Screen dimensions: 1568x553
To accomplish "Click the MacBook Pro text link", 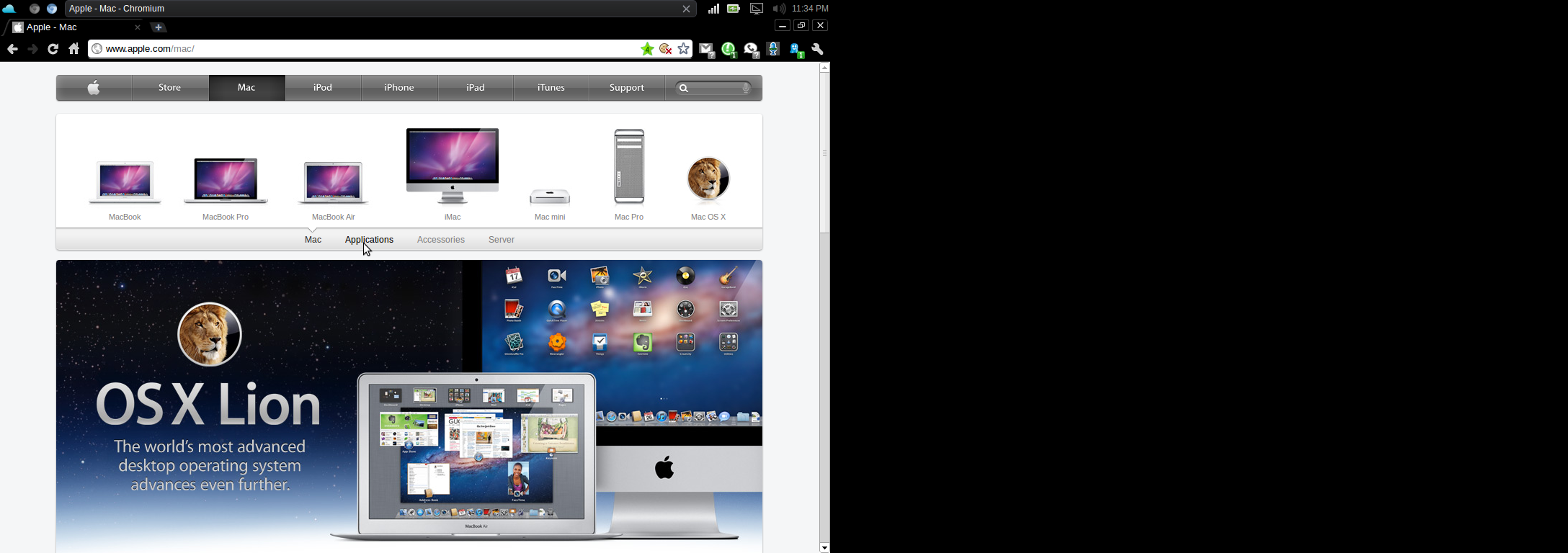I will (x=226, y=217).
